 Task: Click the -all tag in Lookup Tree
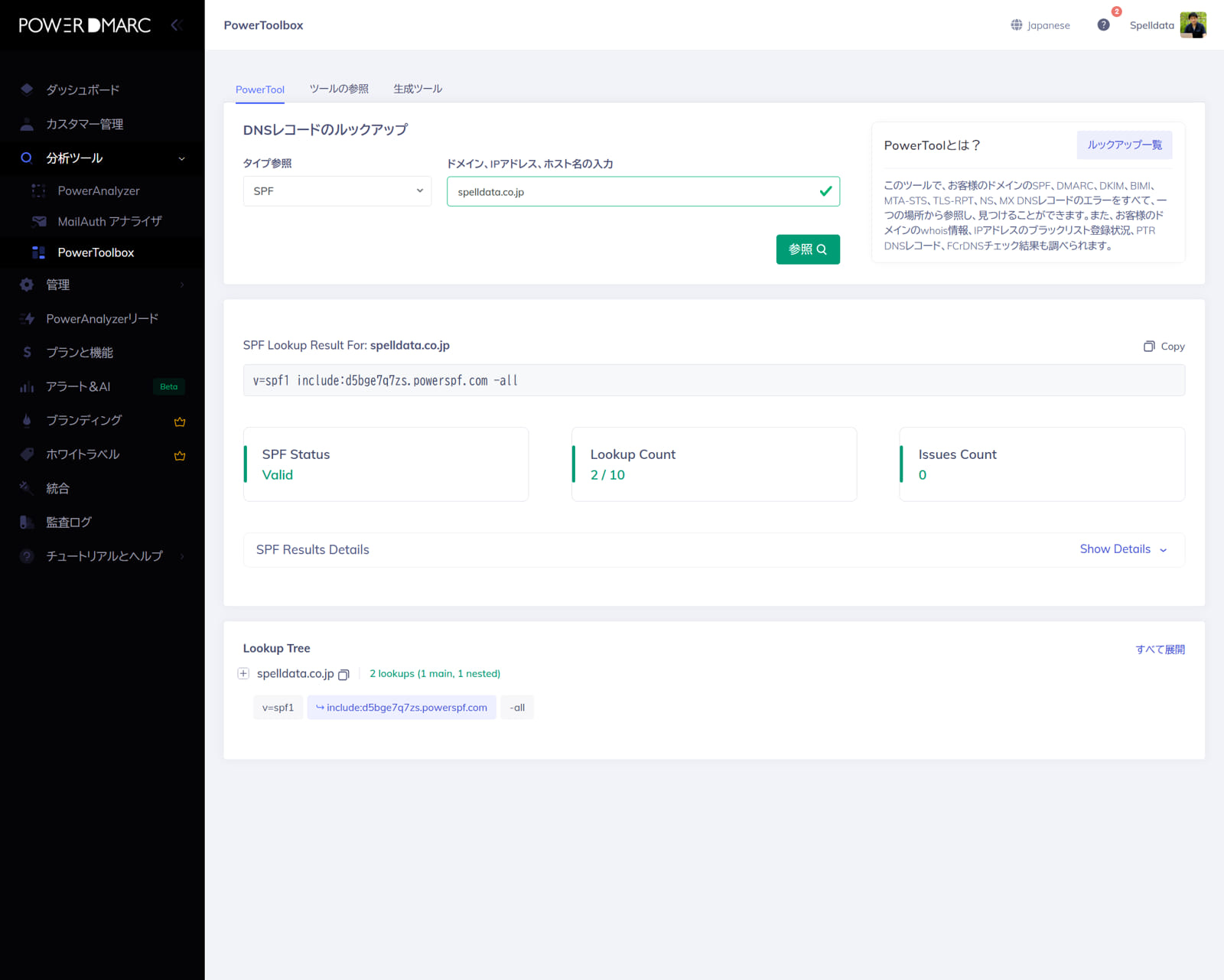(517, 708)
